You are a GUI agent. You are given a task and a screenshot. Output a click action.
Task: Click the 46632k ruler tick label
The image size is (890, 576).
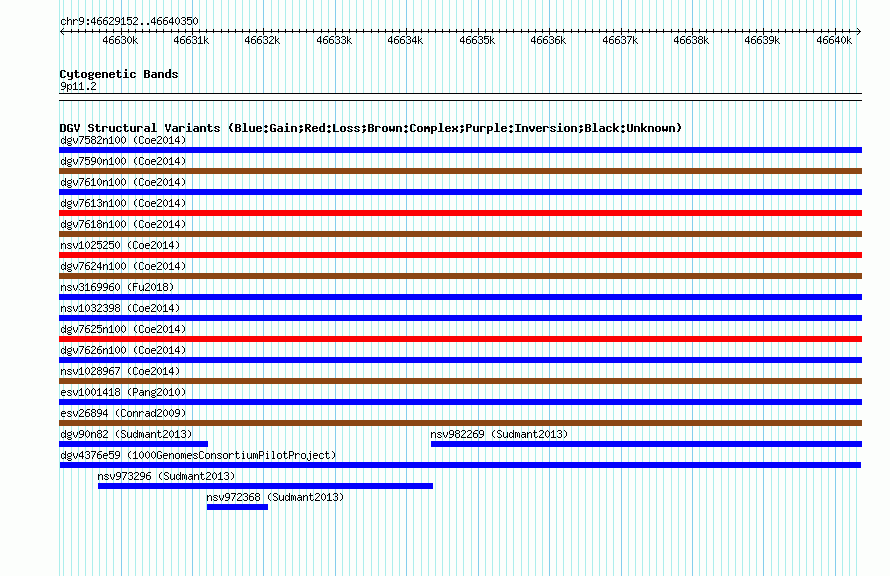pos(262,40)
